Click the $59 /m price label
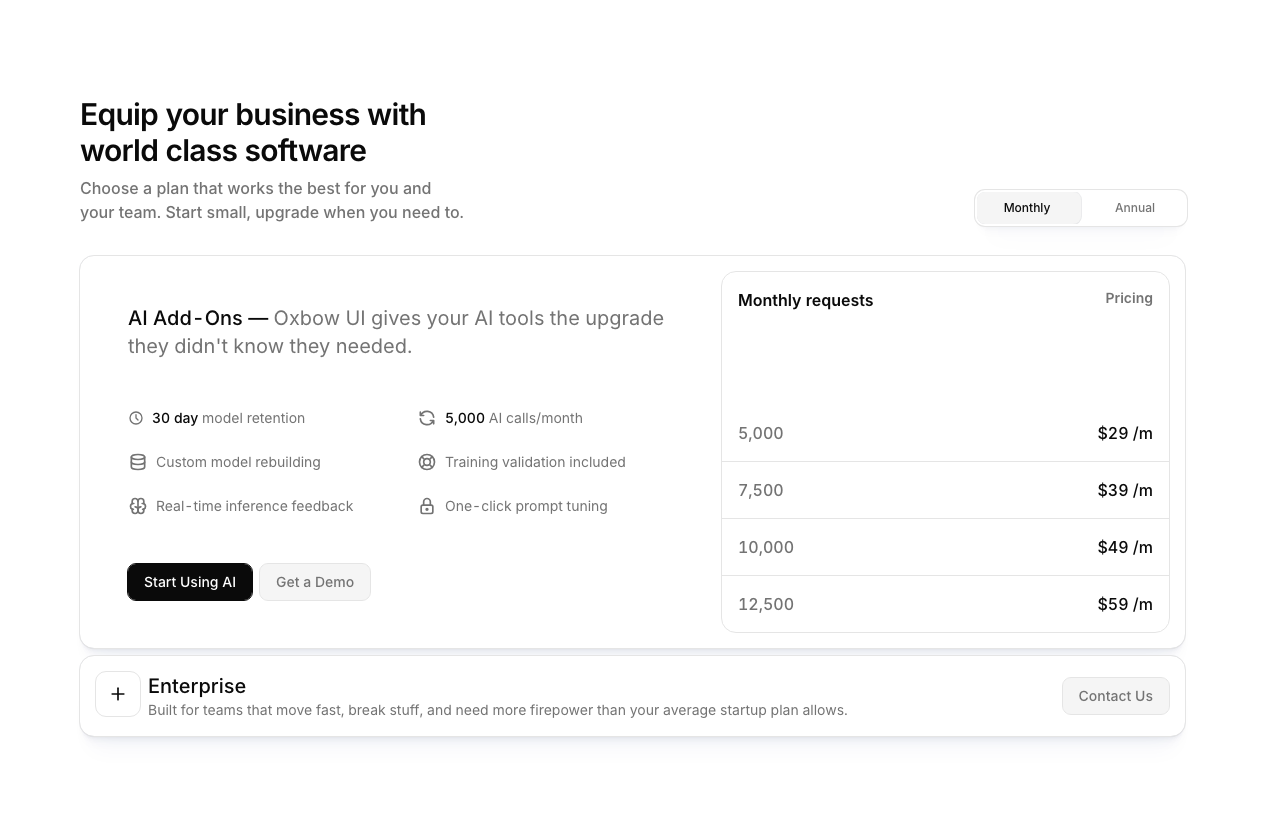 (1125, 604)
